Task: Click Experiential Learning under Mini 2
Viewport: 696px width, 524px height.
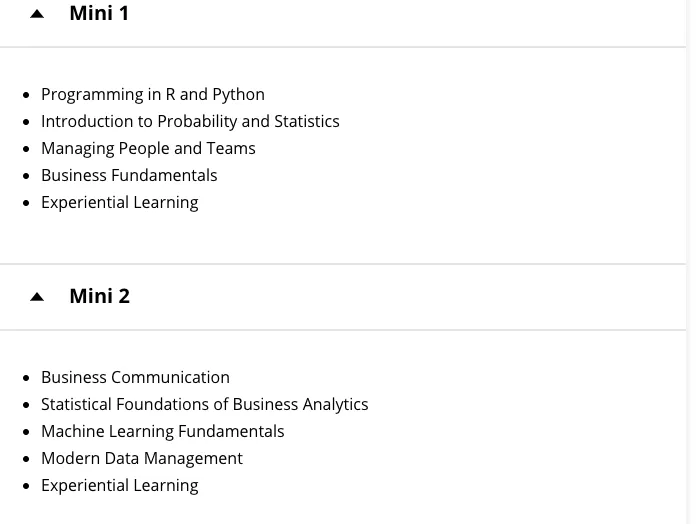Action: pos(120,485)
